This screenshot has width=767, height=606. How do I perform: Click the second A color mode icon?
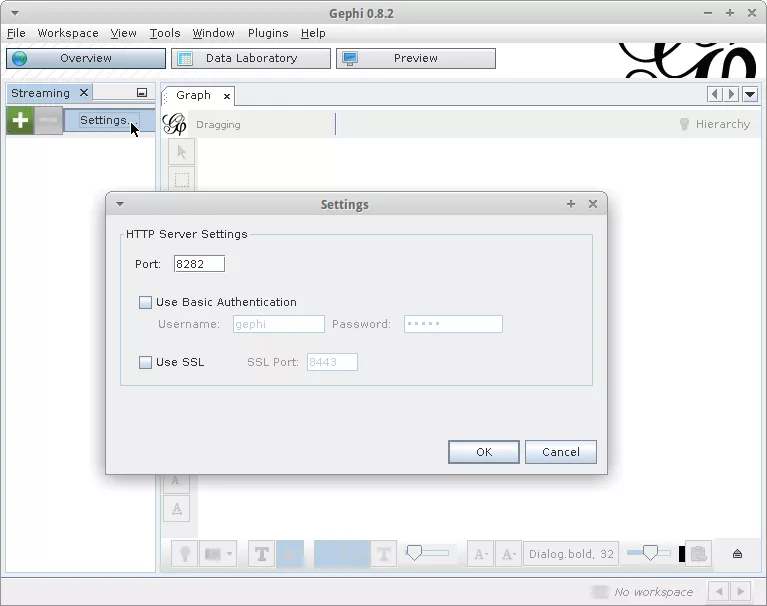pos(508,554)
